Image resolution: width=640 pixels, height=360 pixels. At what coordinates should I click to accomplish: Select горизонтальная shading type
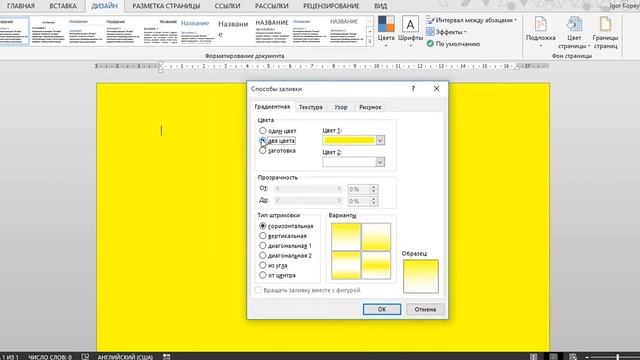coord(262,226)
